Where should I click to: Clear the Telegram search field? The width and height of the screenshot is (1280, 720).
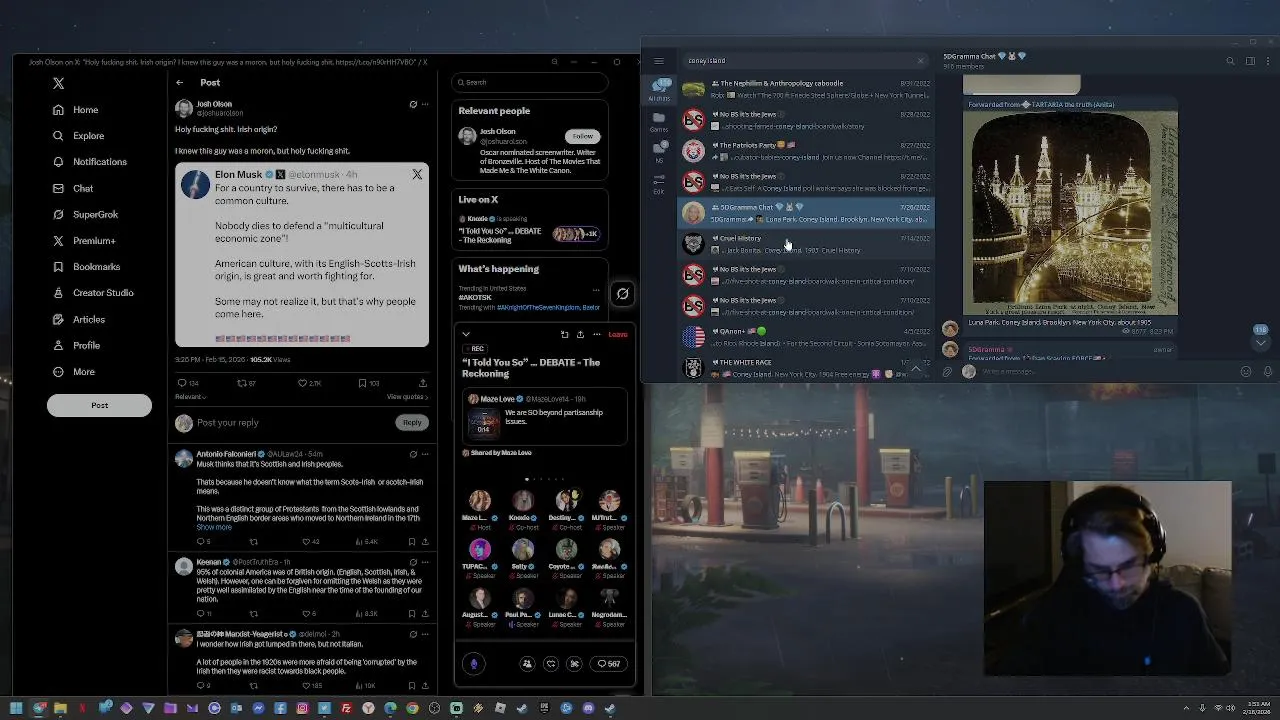click(921, 61)
